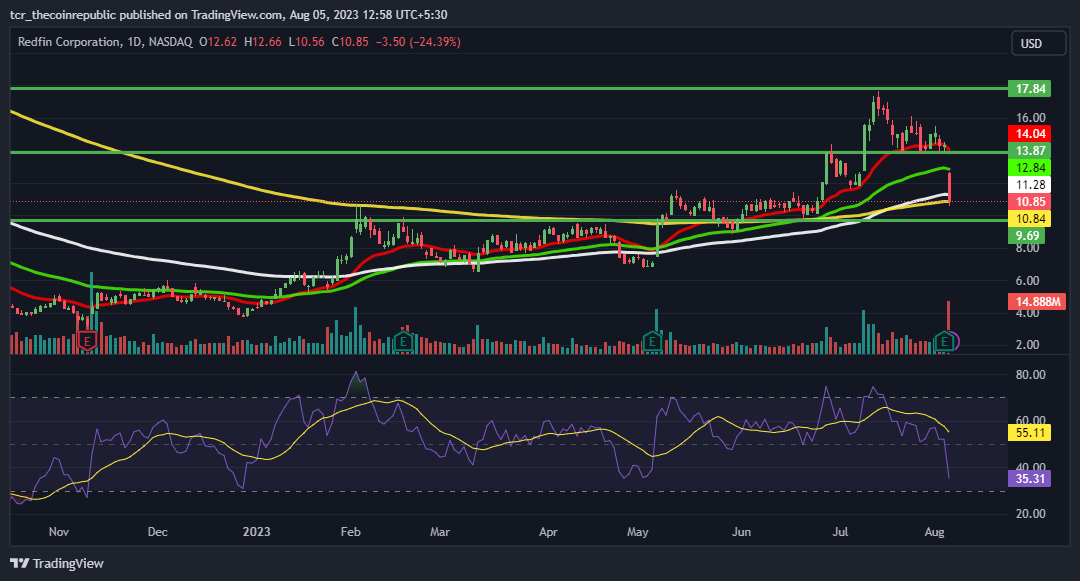Select the 13.87 green level label
This screenshot has height=581, width=1080.
[1030, 151]
